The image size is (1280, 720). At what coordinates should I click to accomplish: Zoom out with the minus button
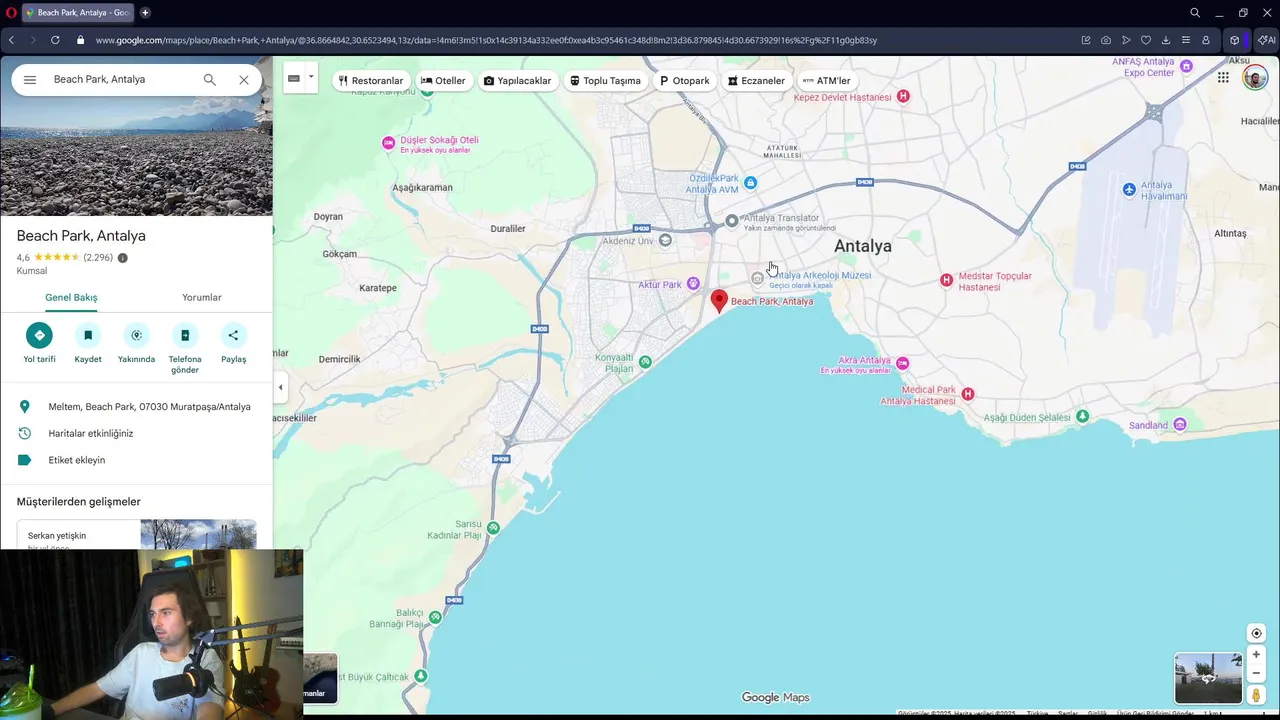click(1257, 673)
